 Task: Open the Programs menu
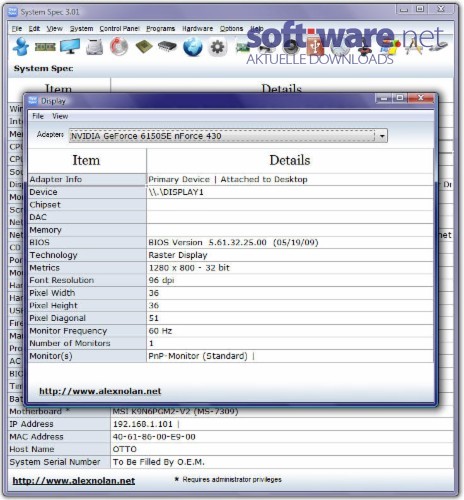(161, 29)
